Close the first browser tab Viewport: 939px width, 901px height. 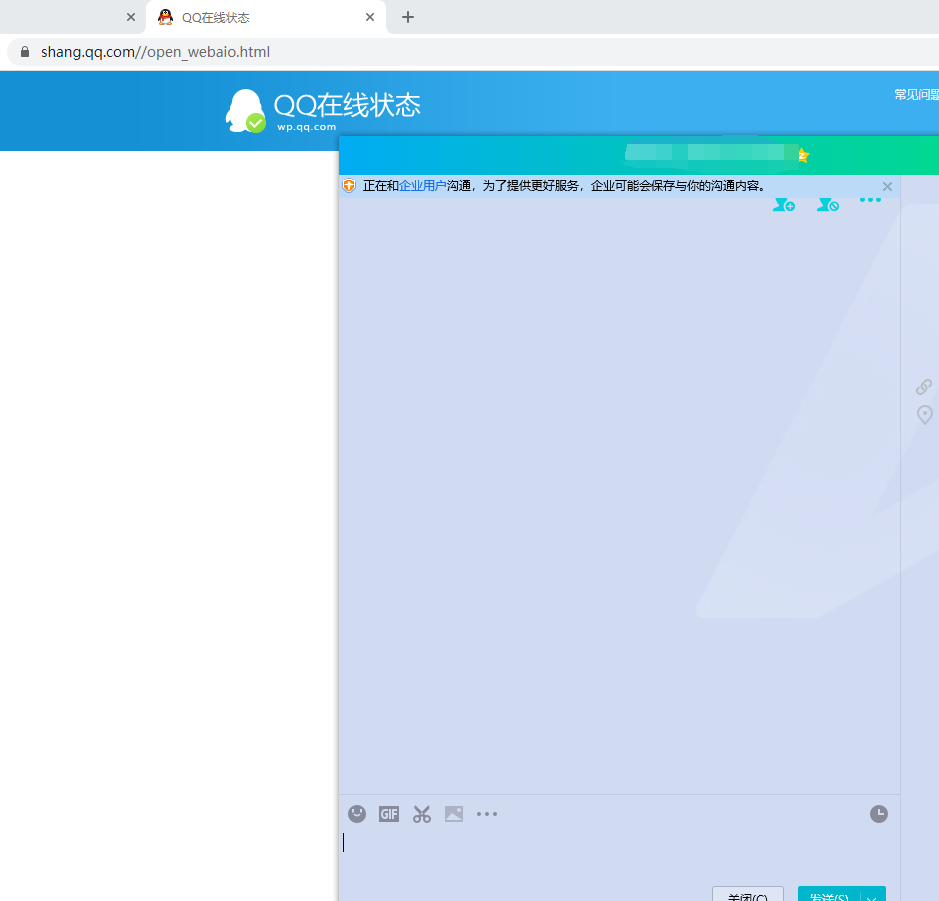pos(131,17)
